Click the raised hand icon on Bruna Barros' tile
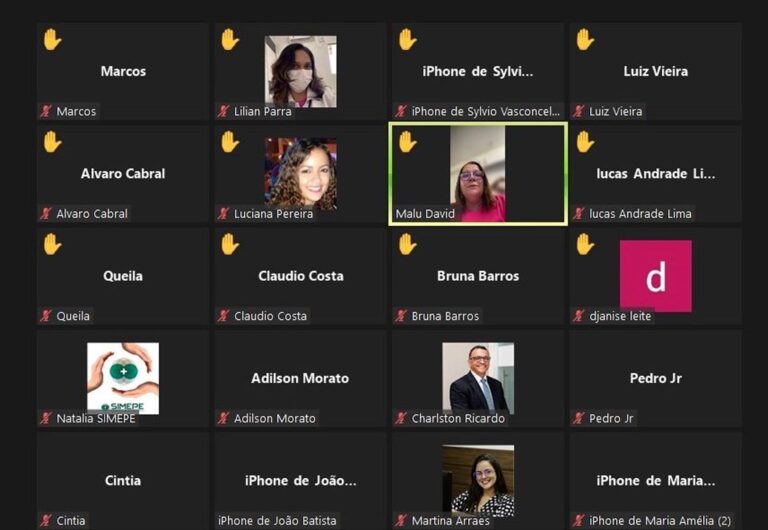768x530 pixels. click(x=407, y=244)
